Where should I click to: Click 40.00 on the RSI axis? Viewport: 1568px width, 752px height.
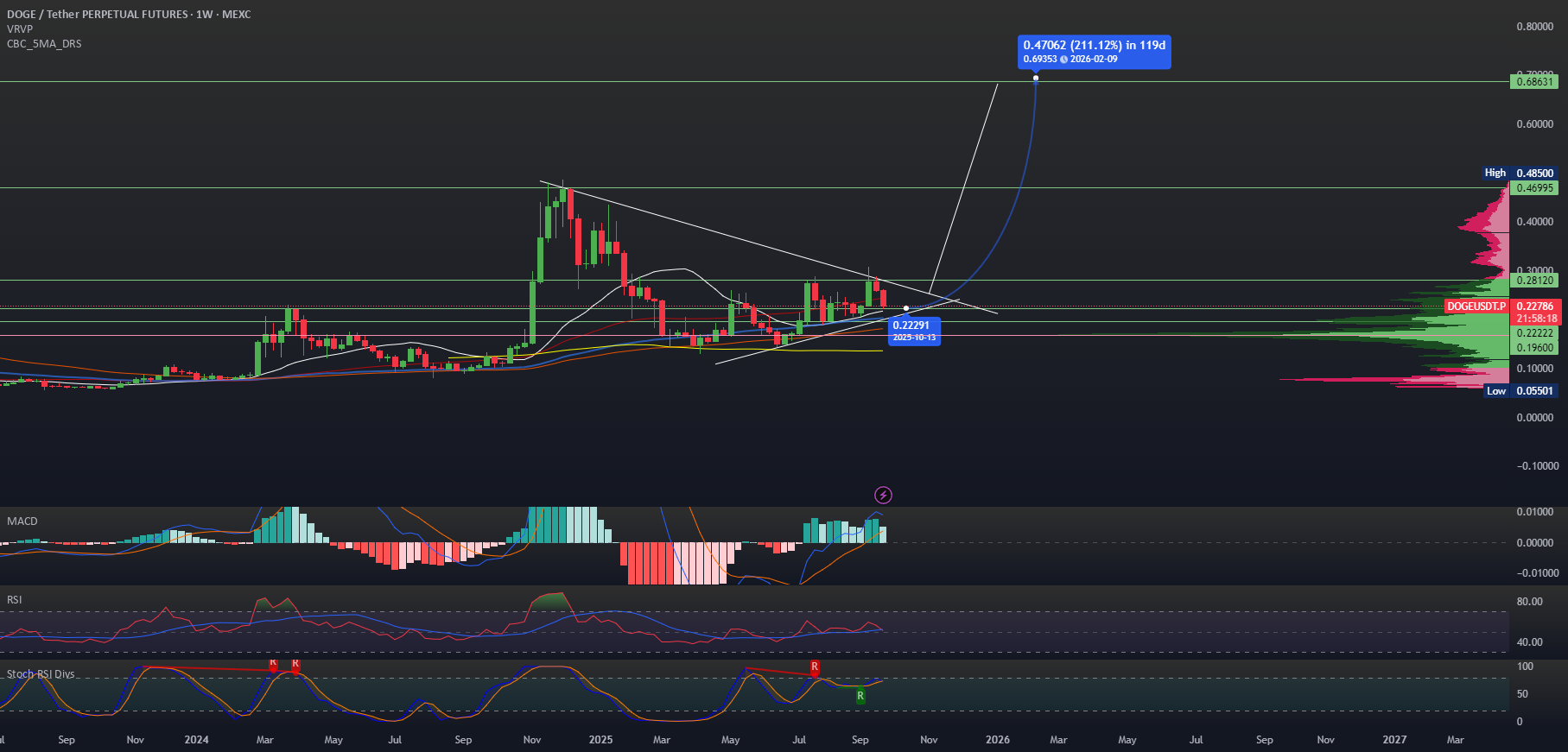[x=1529, y=642]
